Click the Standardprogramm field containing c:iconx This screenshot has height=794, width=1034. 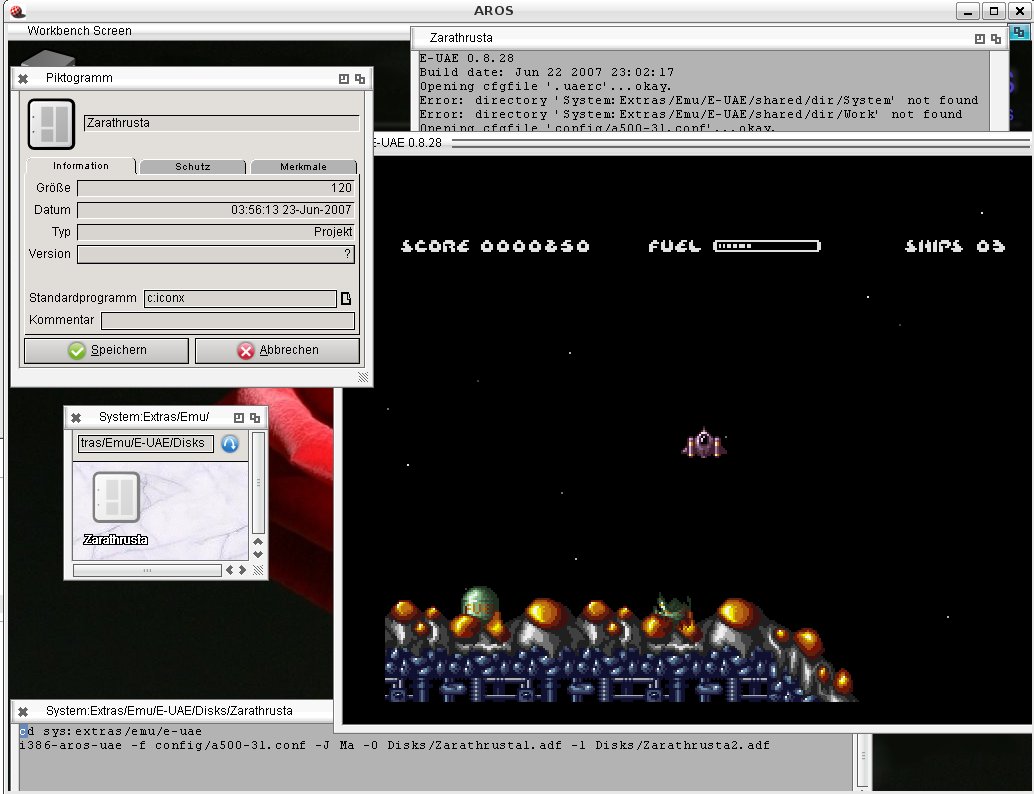(x=240, y=299)
